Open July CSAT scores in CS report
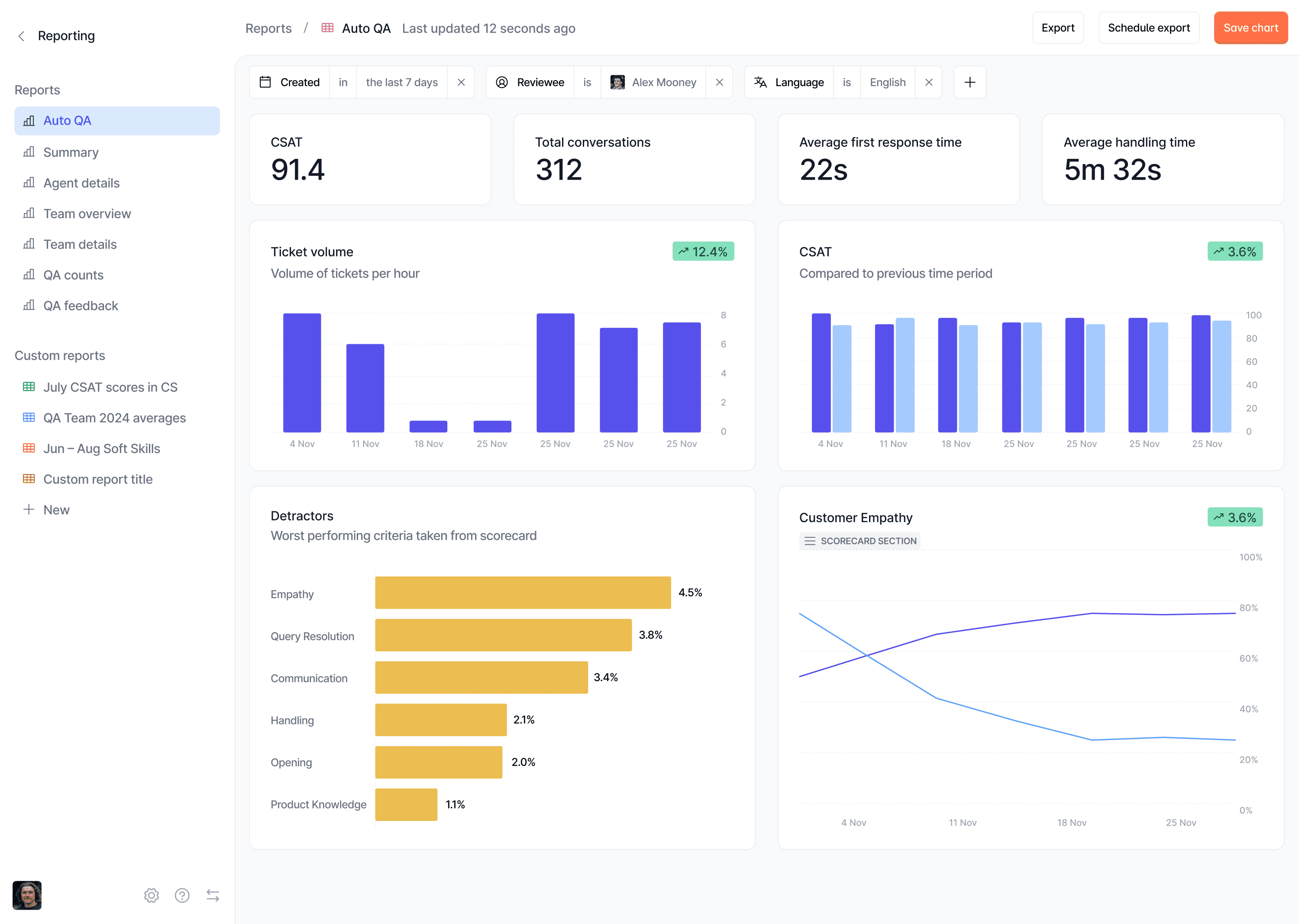Image resolution: width=1299 pixels, height=924 pixels. [x=110, y=388]
